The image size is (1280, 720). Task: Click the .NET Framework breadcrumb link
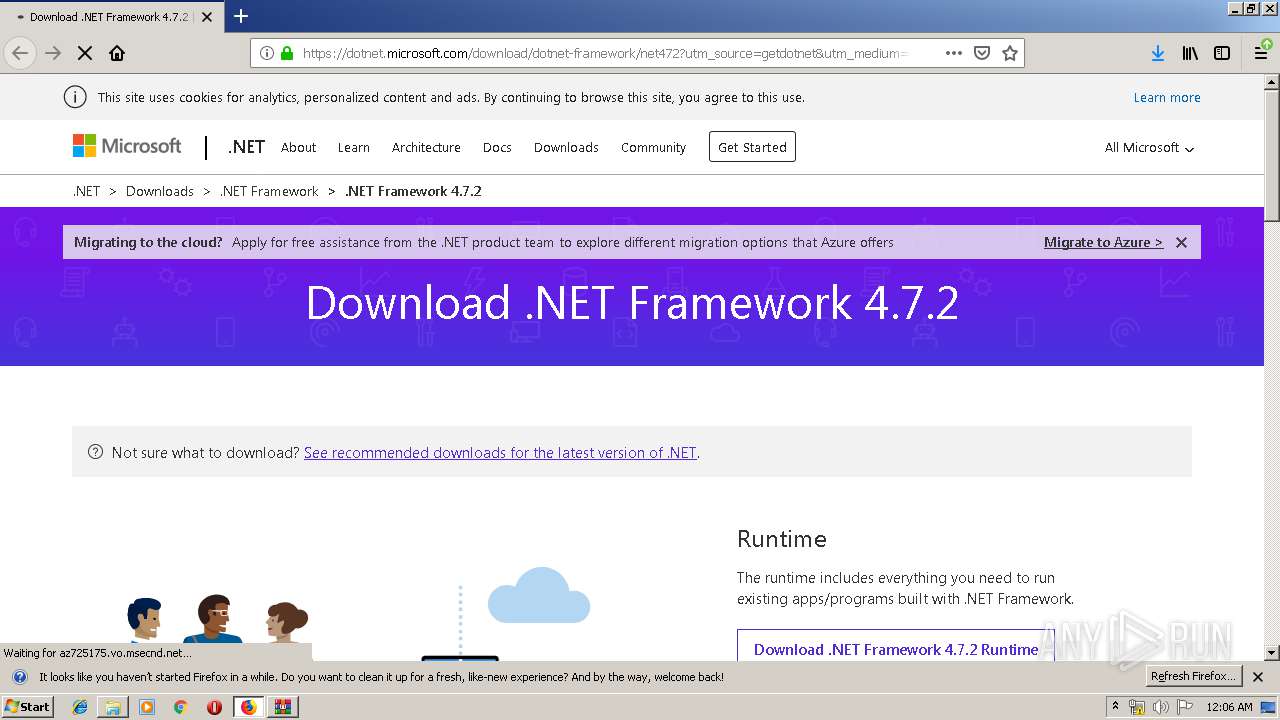pyautogui.click(x=269, y=191)
